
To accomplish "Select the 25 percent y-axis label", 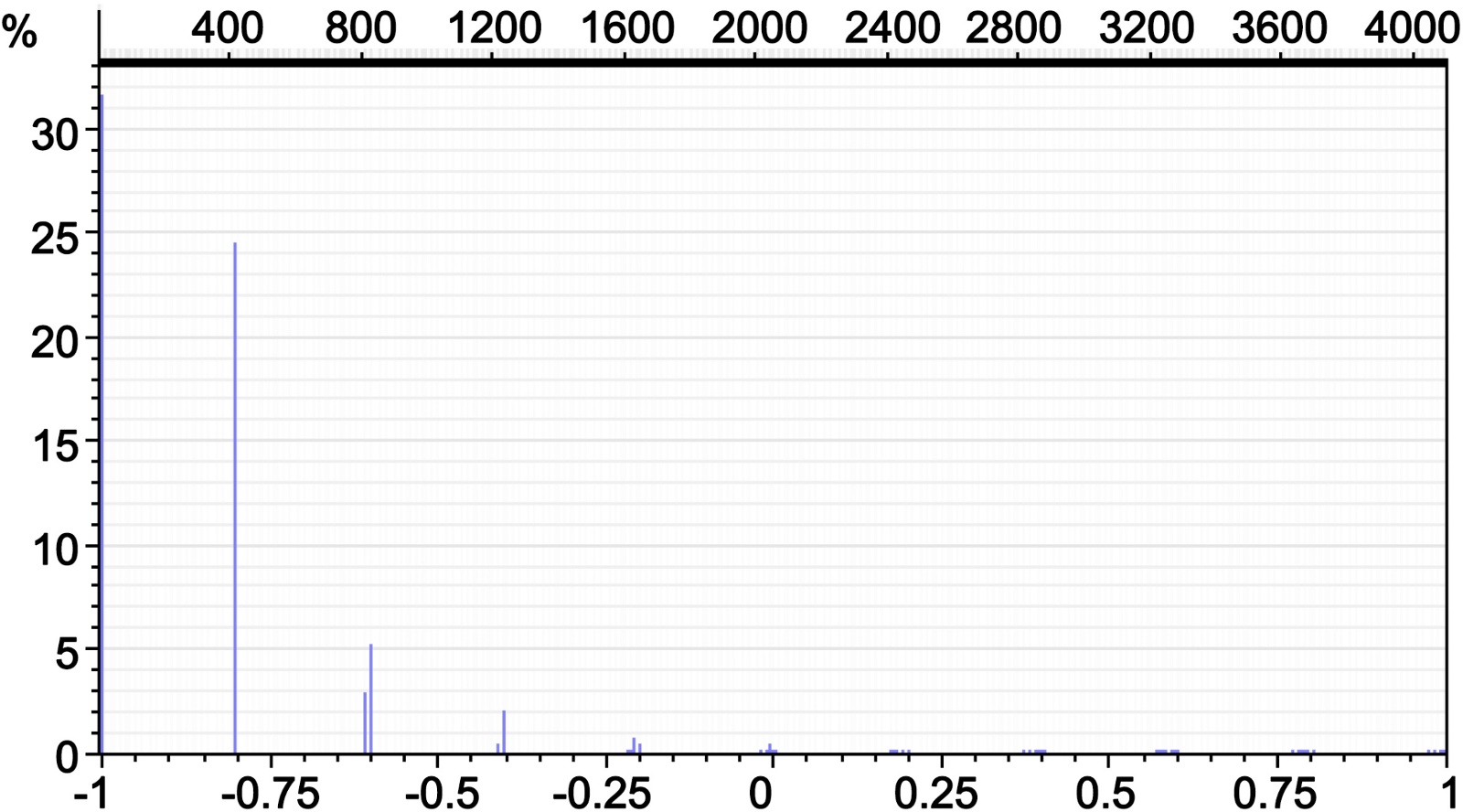I will 56,239.
